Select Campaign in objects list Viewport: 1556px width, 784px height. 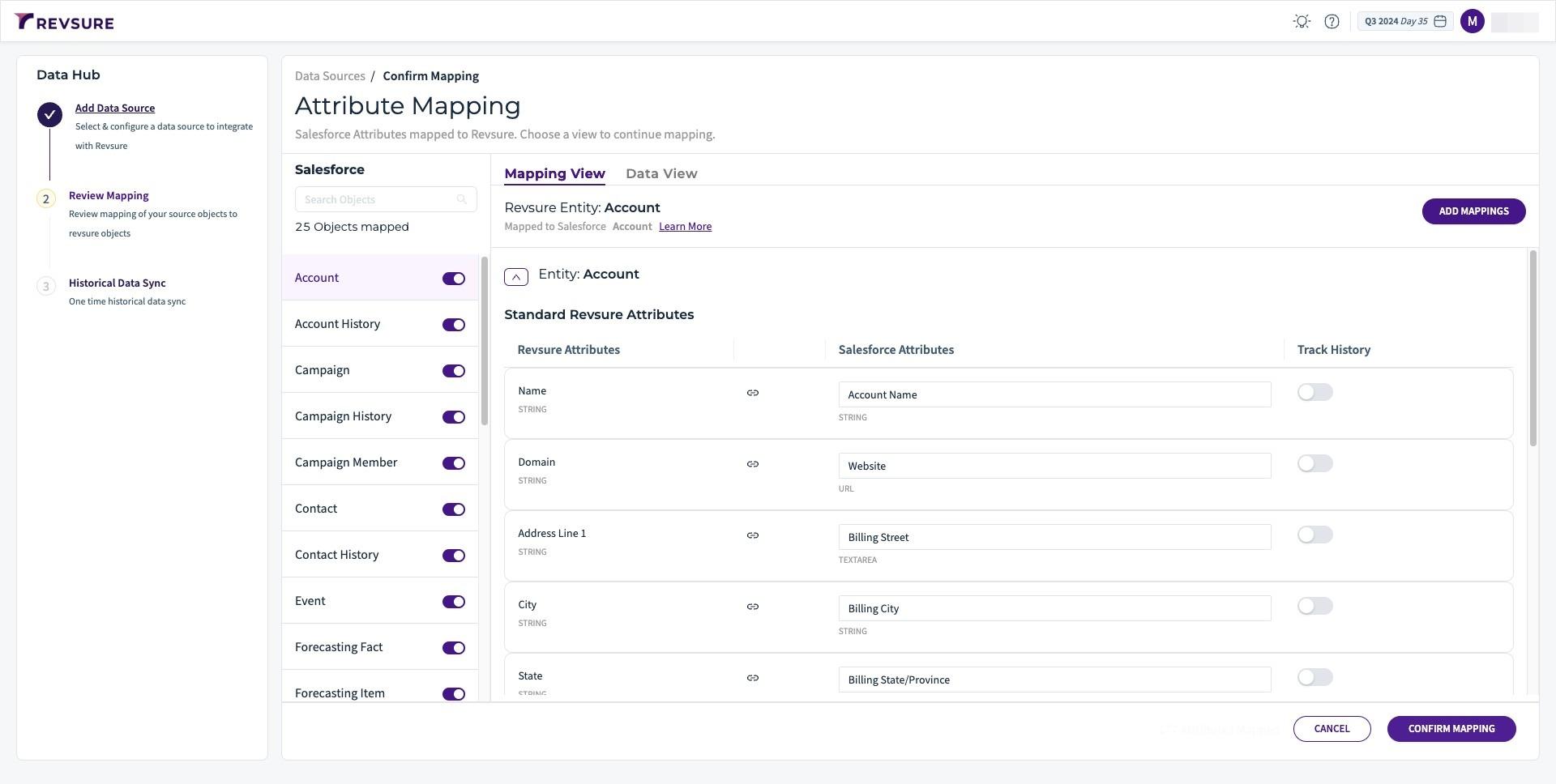click(x=380, y=370)
